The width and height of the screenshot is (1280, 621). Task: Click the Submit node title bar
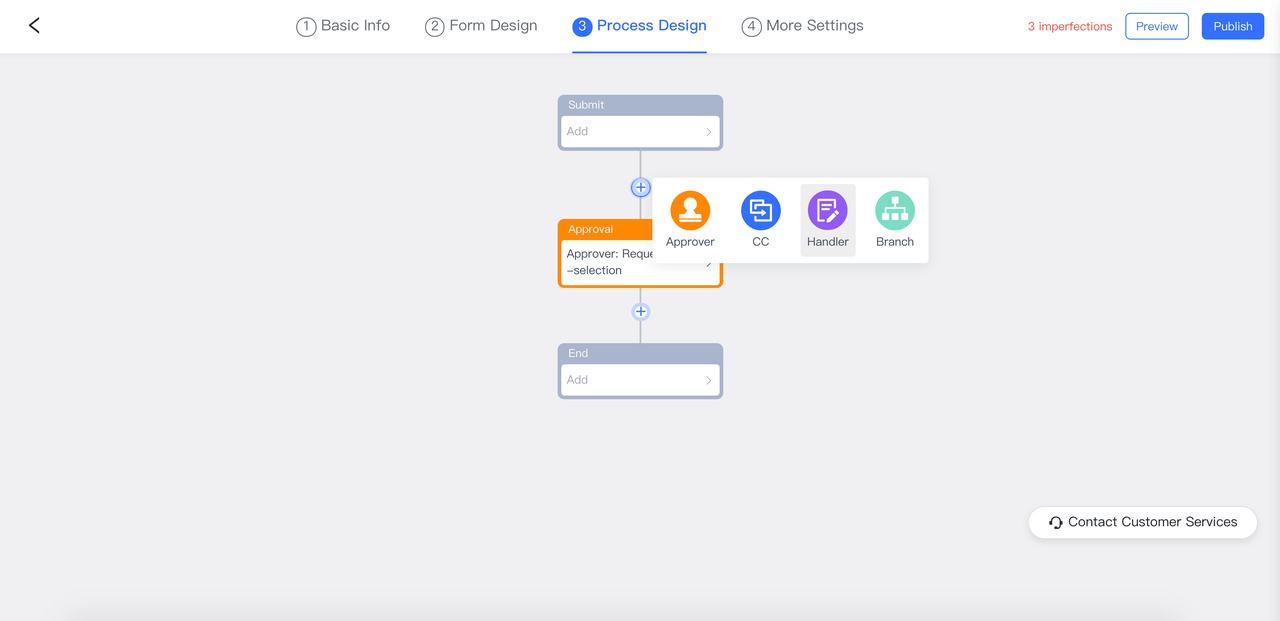(640, 105)
